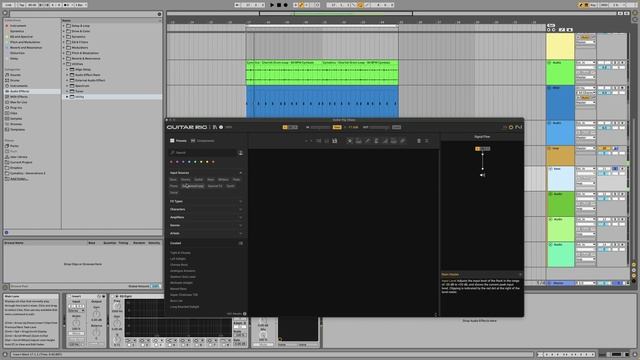Expand the Characters section in Guitar Rig
This screenshot has width=640, height=360.
click(241, 209)
